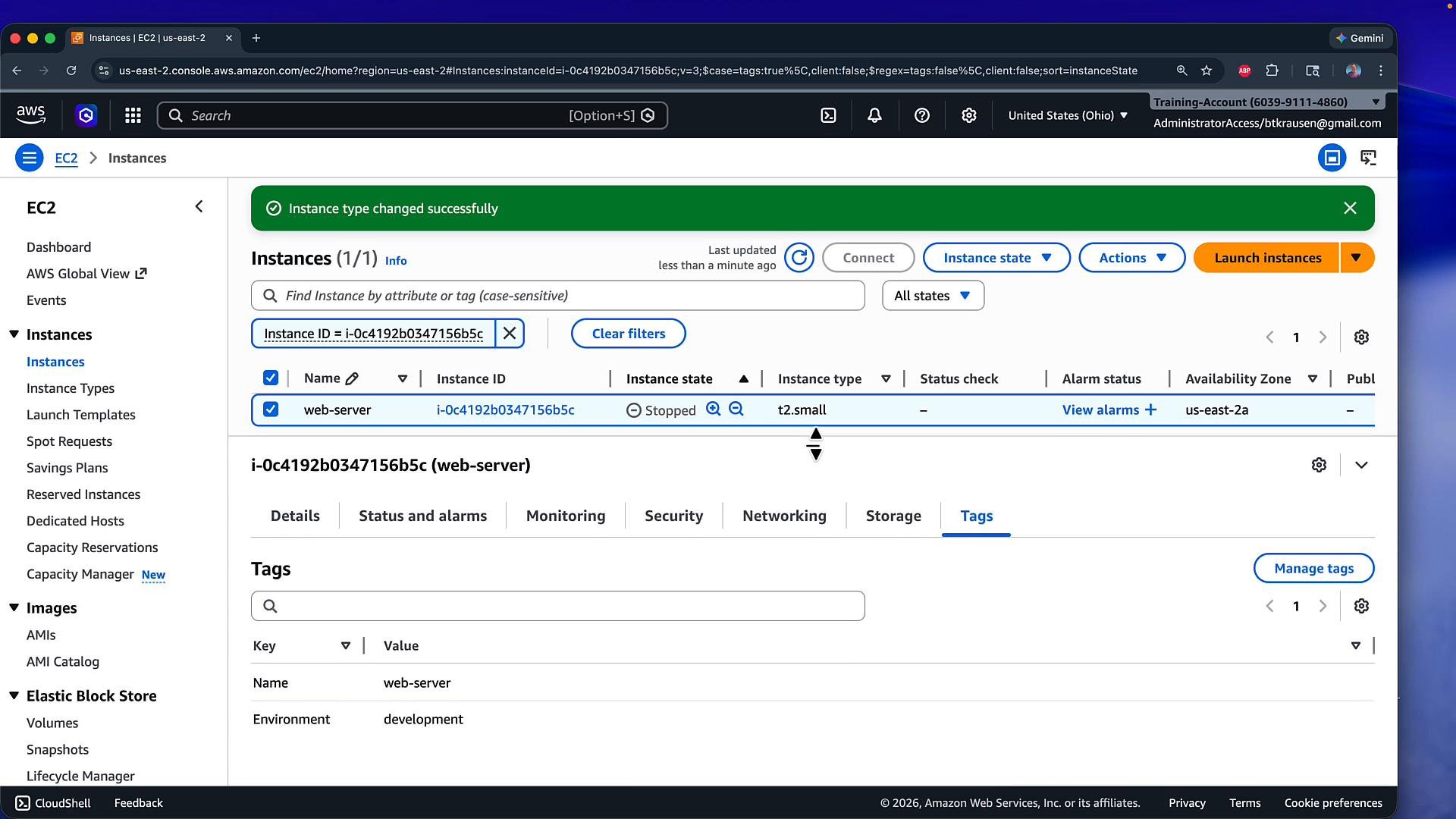Open the help question mark menu

[x=921, y=115]
